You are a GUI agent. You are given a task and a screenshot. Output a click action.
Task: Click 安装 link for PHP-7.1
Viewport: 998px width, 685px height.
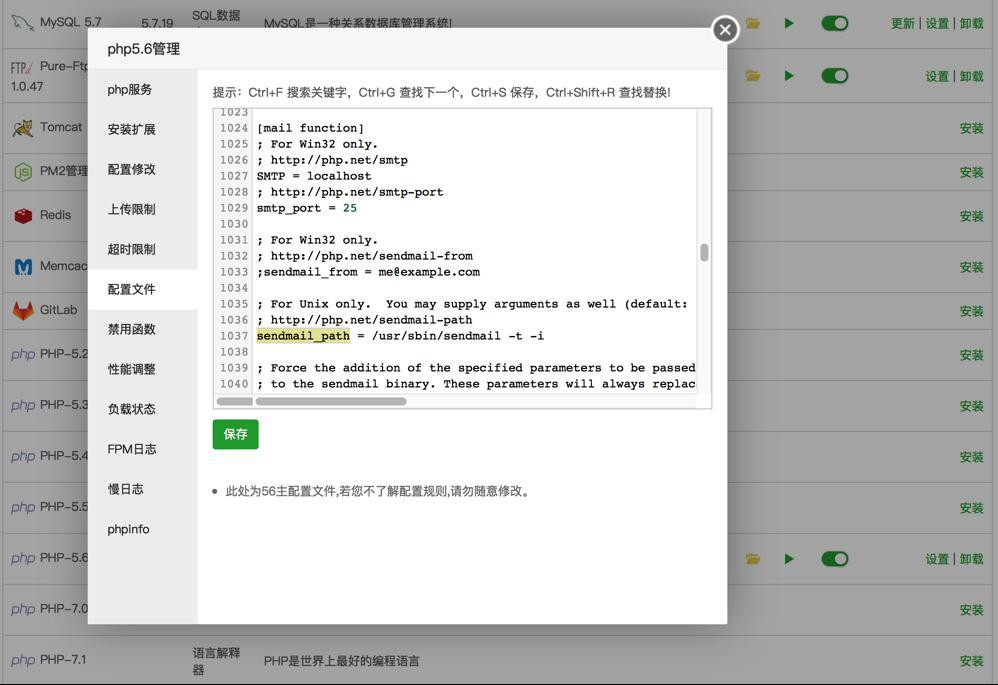[971, 661]
